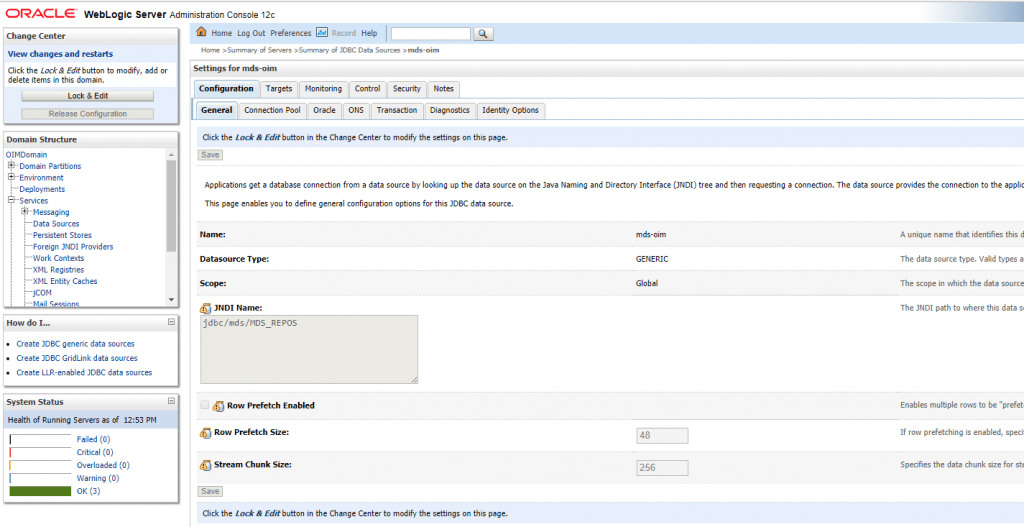Image resolution: width=1024 pixels, height=527 pixels.
Task: Click the restart-required icon beside JNDI Name
Action: pos(206,307)
